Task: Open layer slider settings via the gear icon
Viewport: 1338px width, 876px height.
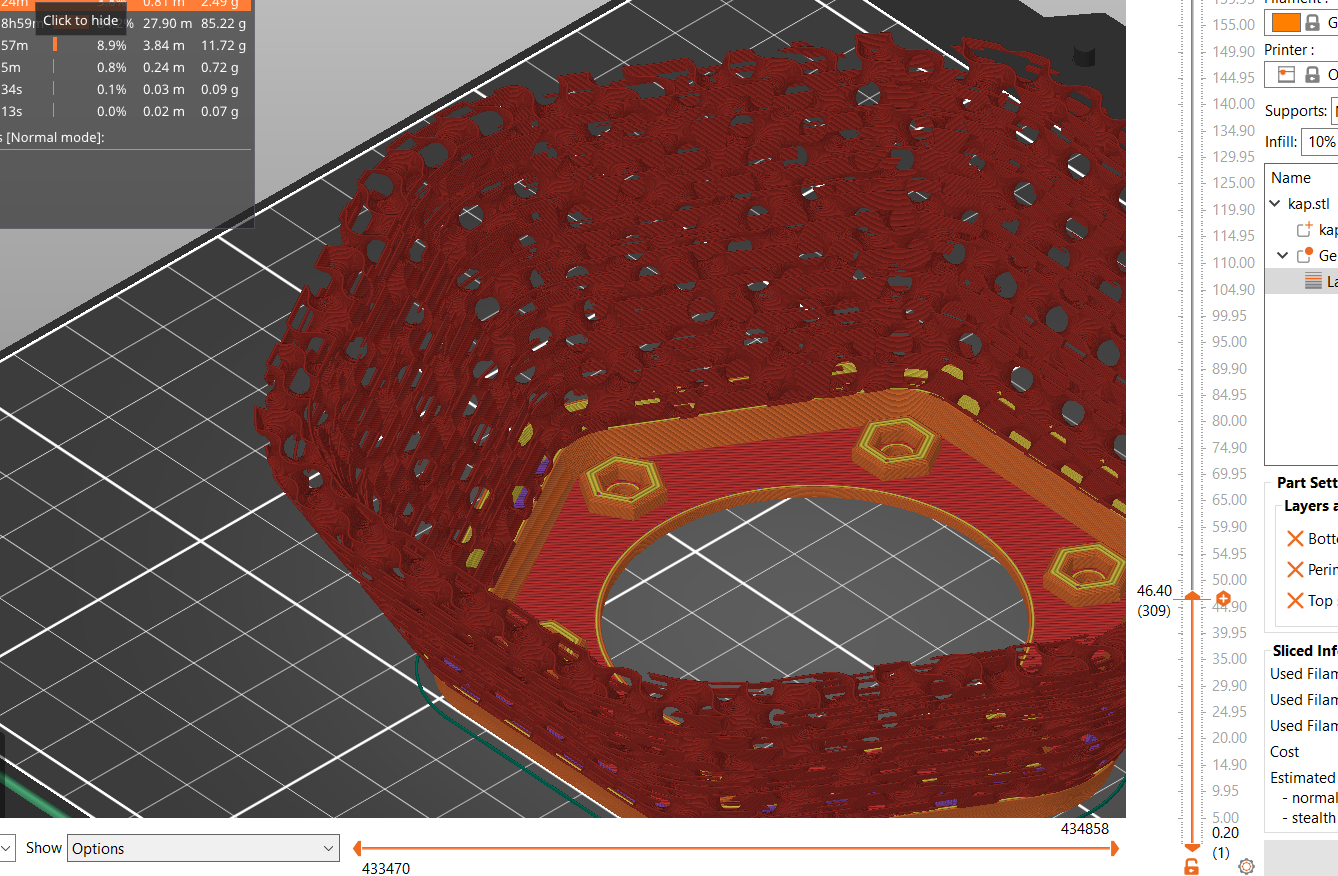Action: click(x=1246, y=866)
